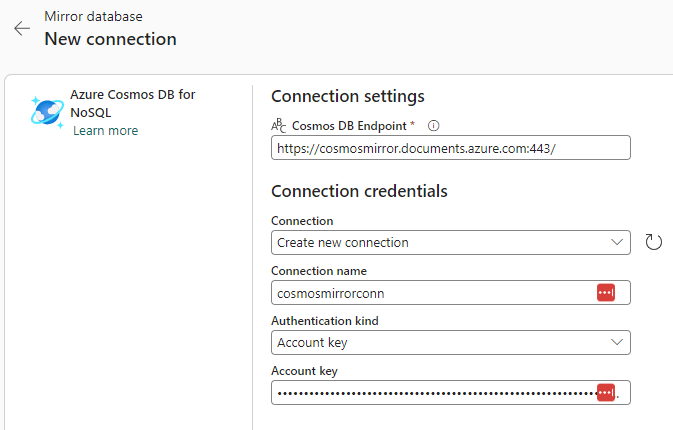Focus the Cosmos DB Endpoint URL field

(x=450, y=148)
